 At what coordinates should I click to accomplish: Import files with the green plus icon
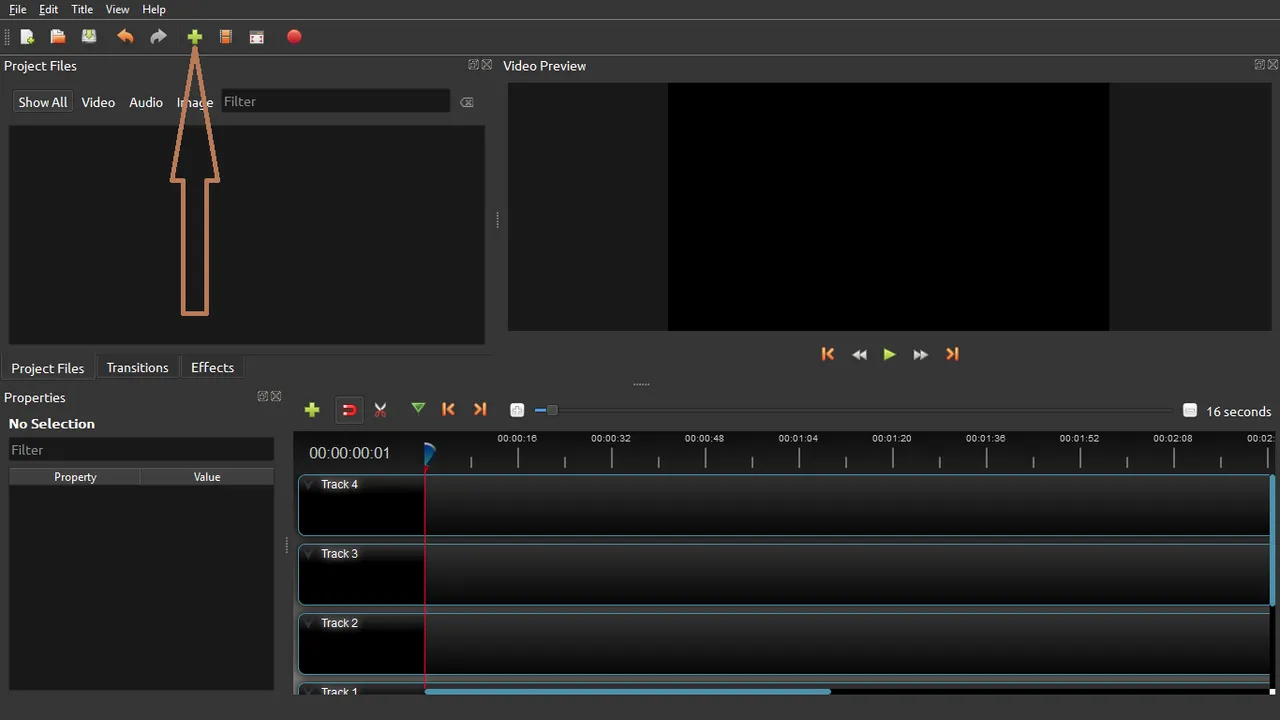pos(195,37)
